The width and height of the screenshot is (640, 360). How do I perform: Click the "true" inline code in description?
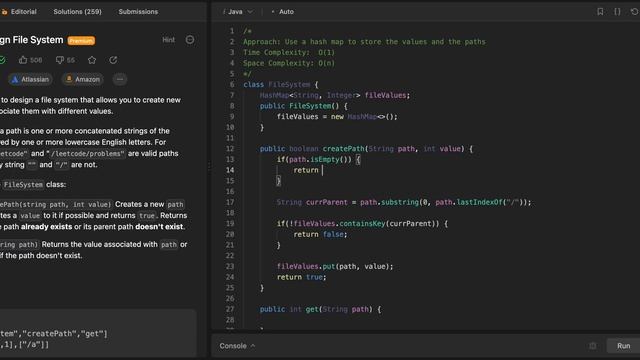coord(147,216)
